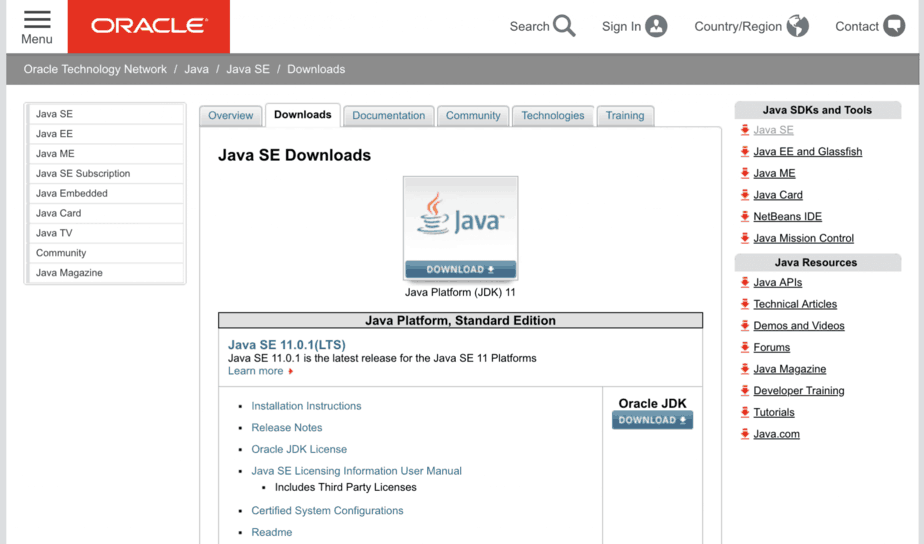Open Java ME link in SDKs list
The width and height of the screenshot is (924, 544).
coord(774,173)
